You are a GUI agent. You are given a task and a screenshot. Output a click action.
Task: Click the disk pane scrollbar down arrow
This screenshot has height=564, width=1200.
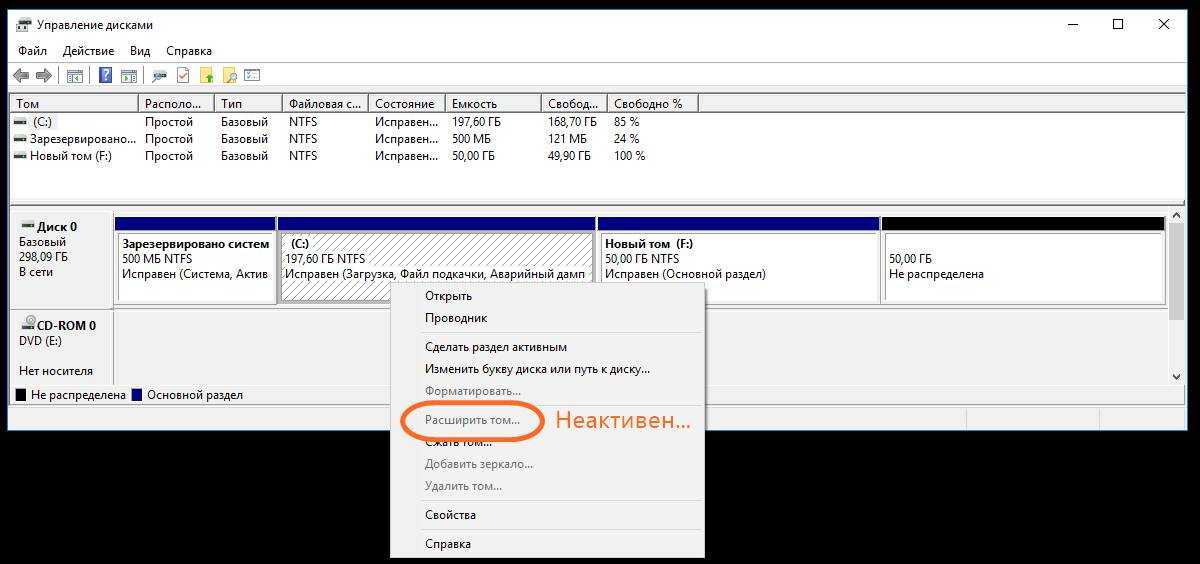pyautogui.click(x=1177, y=376)
